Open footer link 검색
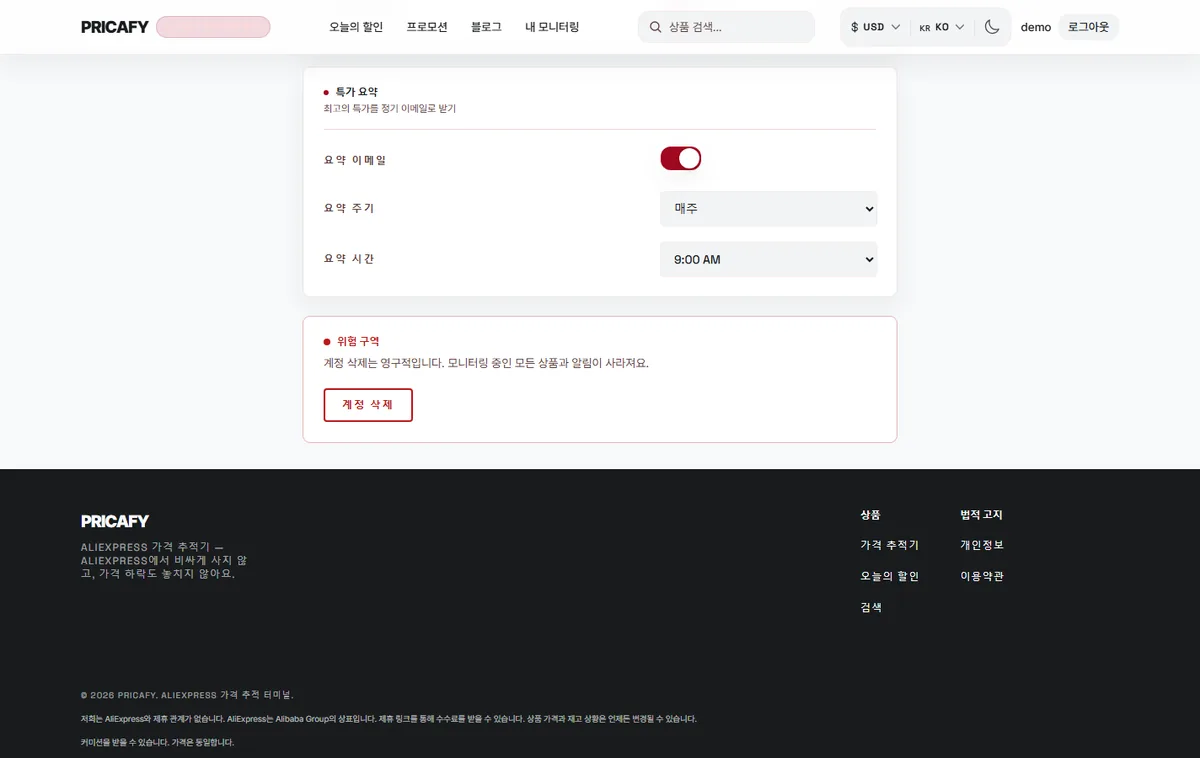1200x758 pixels. (871, 607)
